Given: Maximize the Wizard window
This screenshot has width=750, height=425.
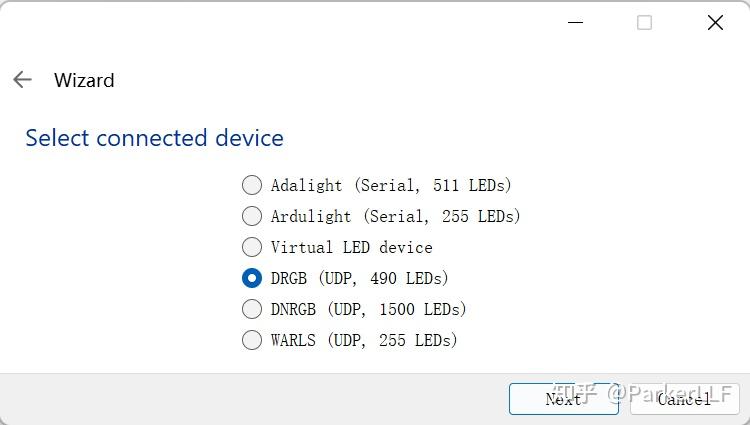Looking at the screenshot, I should coord(644,23).
